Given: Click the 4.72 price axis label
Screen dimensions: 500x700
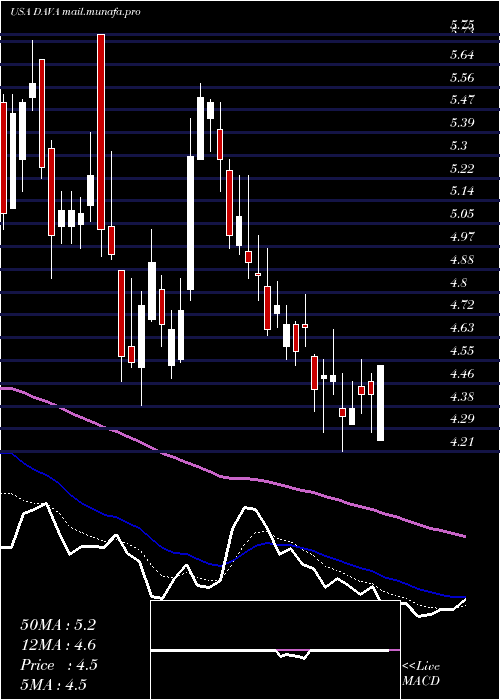Looking at the screenshot, I should point(462,305).
